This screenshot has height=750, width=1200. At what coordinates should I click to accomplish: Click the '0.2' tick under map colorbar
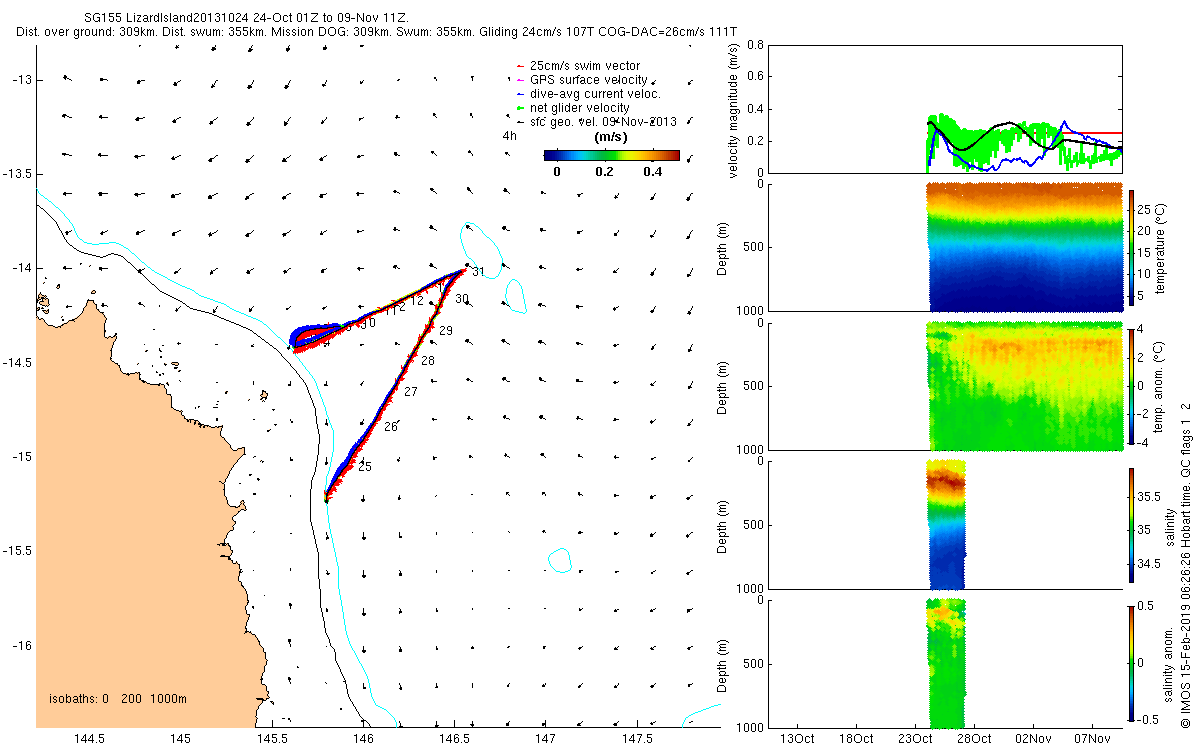[605, 172]
